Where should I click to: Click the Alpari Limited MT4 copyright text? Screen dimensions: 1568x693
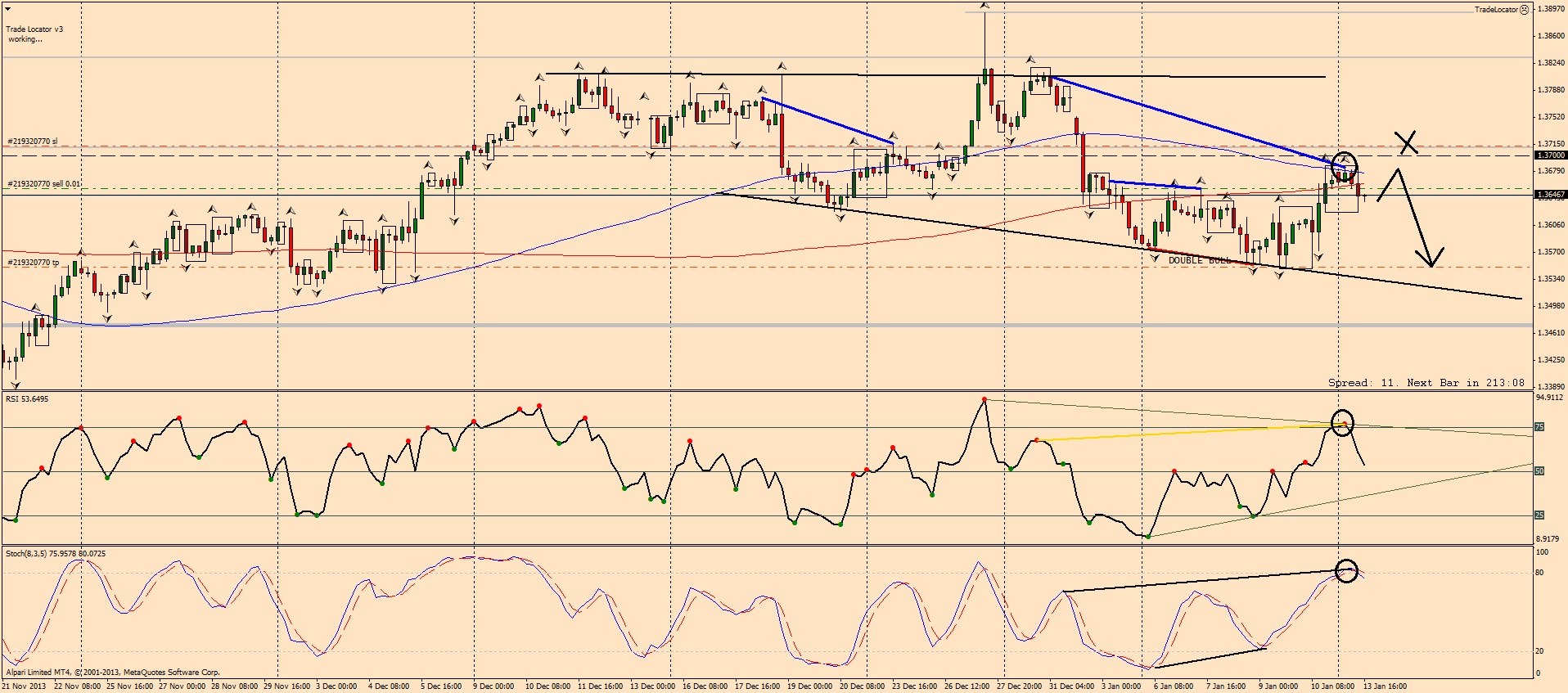pos(113,673)
